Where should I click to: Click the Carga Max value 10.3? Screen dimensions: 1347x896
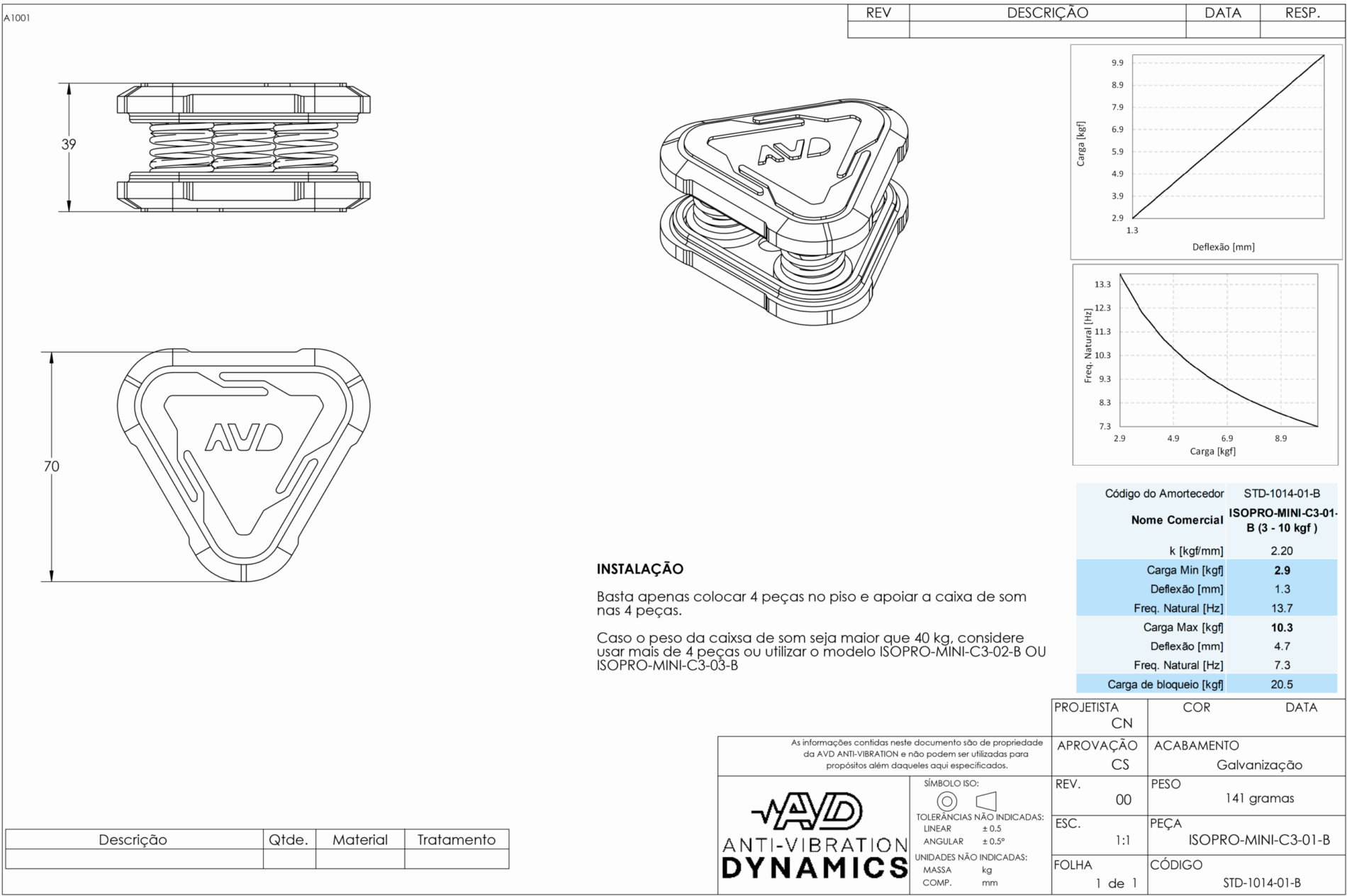click(x=1281, y=627)
